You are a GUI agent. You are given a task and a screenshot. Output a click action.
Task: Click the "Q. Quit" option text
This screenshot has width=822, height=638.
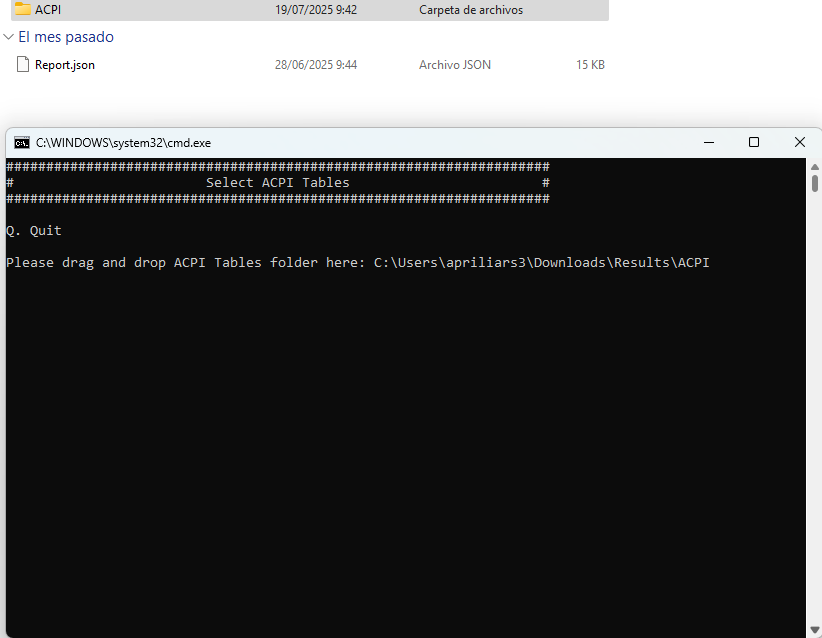[26, 230]
